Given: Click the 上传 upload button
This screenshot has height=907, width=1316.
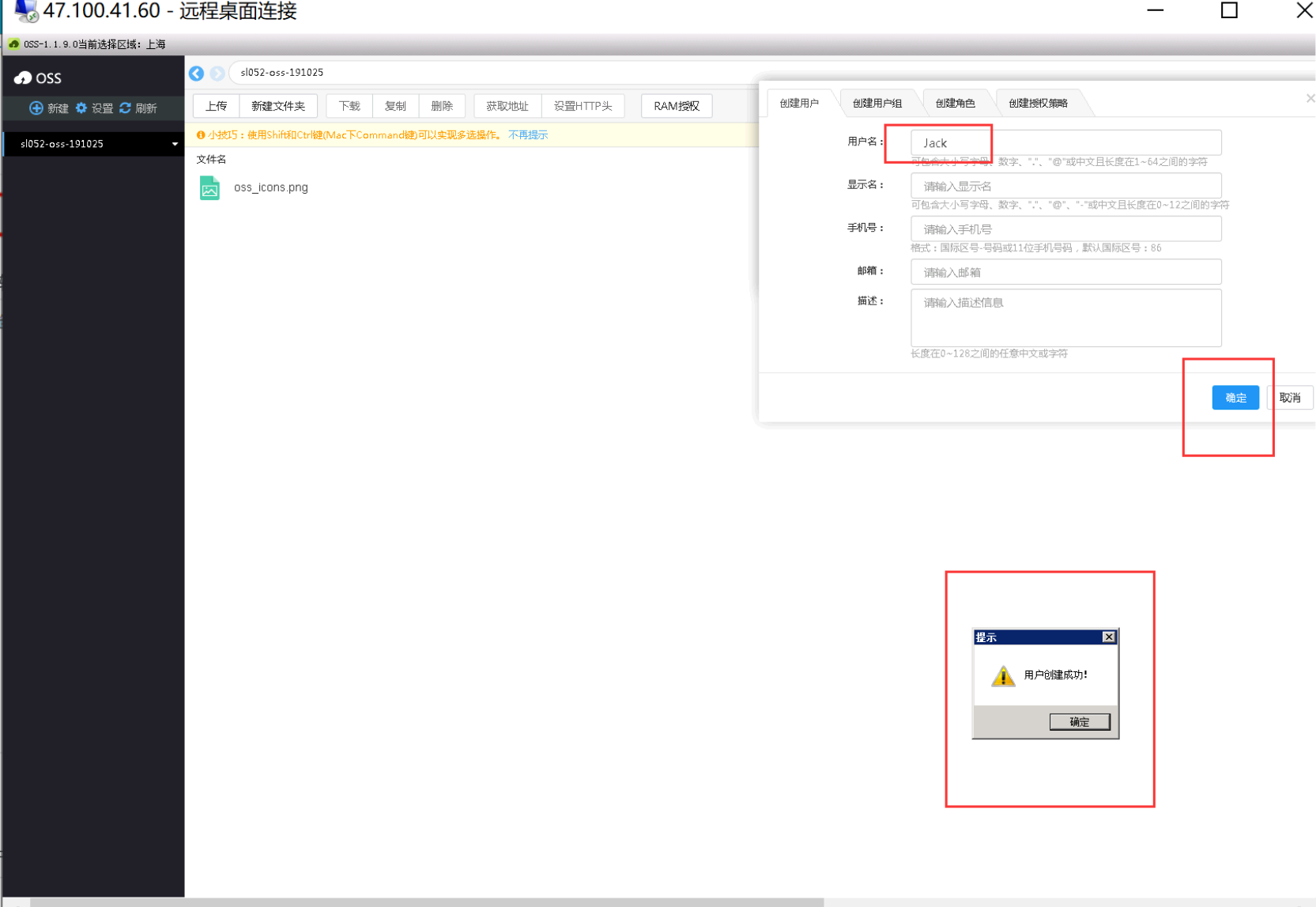Looking at the screenshot, I should (x=217, y=106).
